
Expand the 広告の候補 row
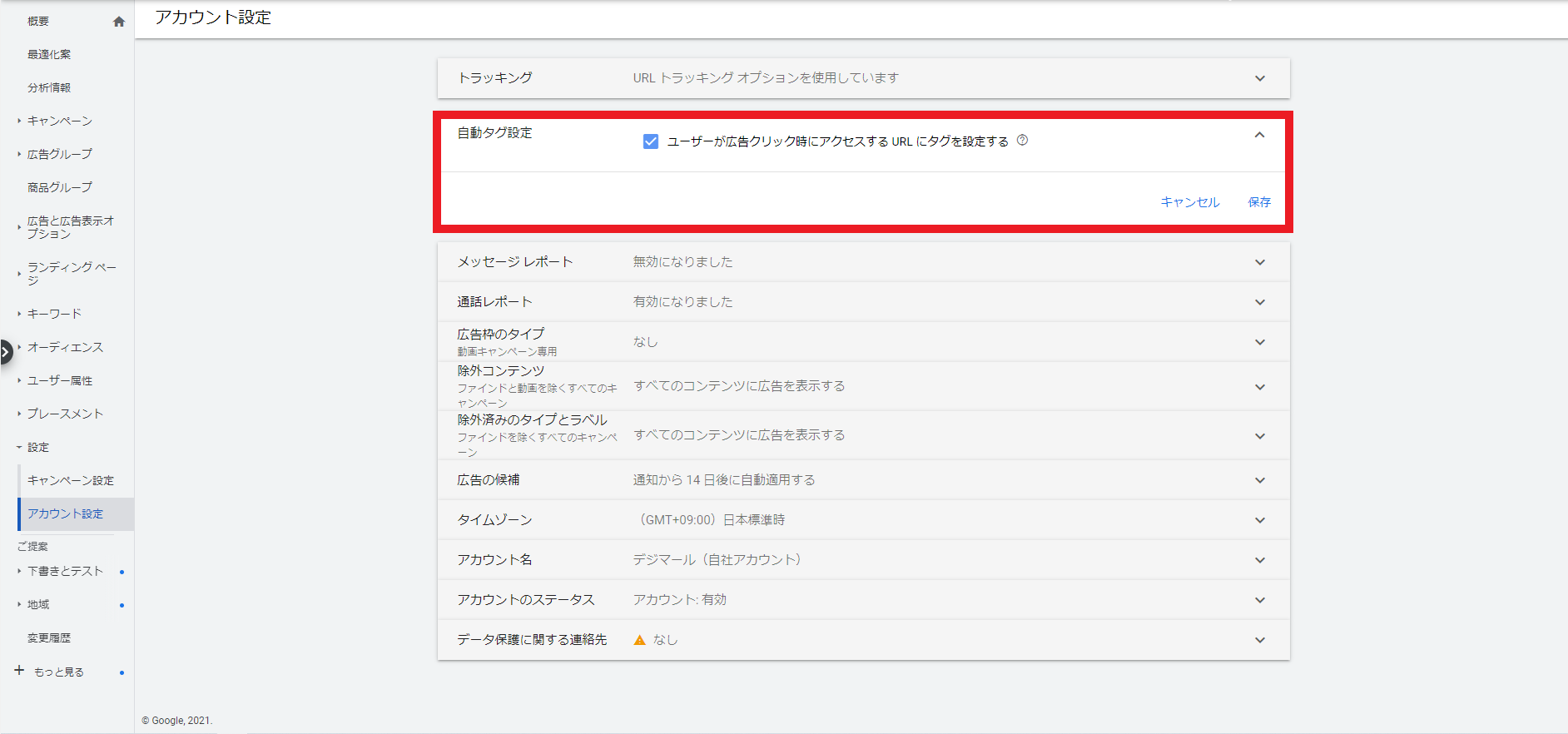864,480
